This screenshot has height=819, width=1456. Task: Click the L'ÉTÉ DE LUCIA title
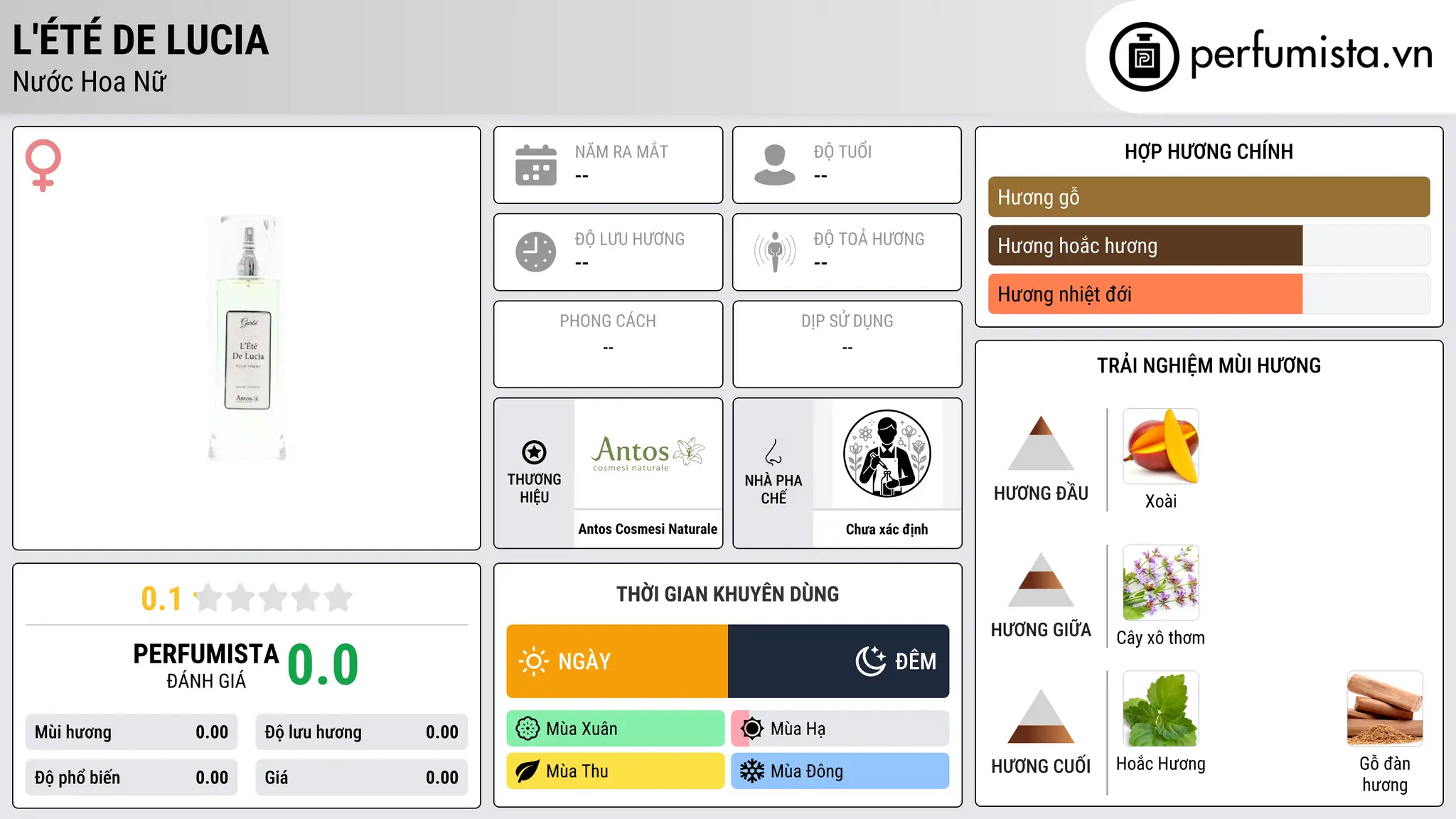tap(141, 40)
